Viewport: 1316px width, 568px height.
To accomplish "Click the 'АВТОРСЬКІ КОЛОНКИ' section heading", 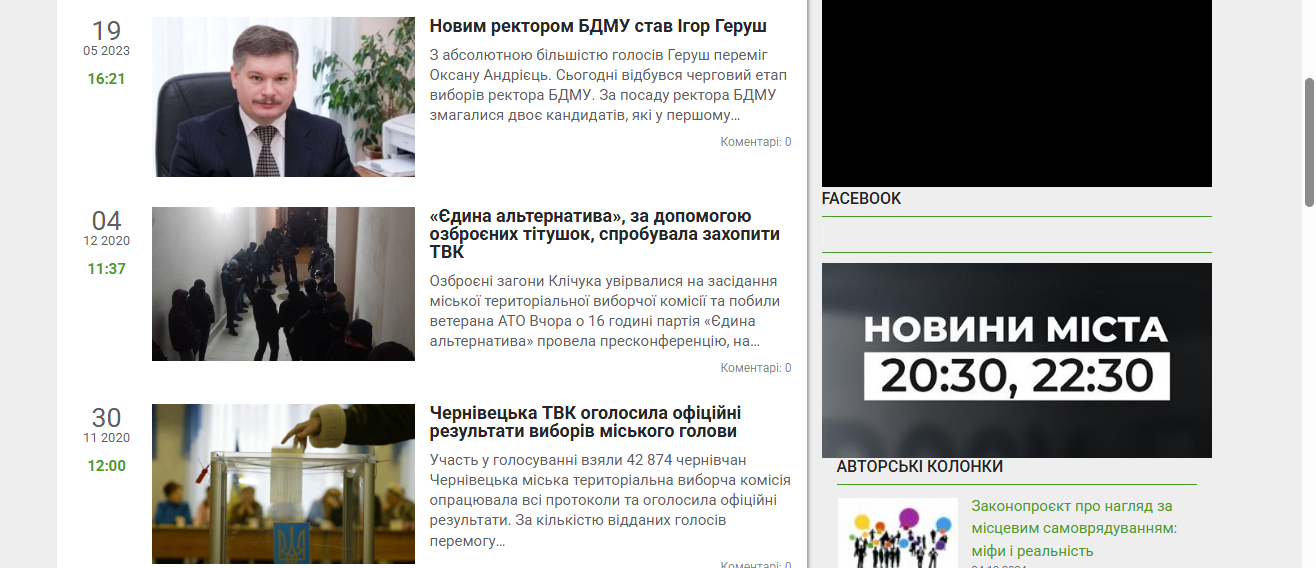I will pos(920,466).
